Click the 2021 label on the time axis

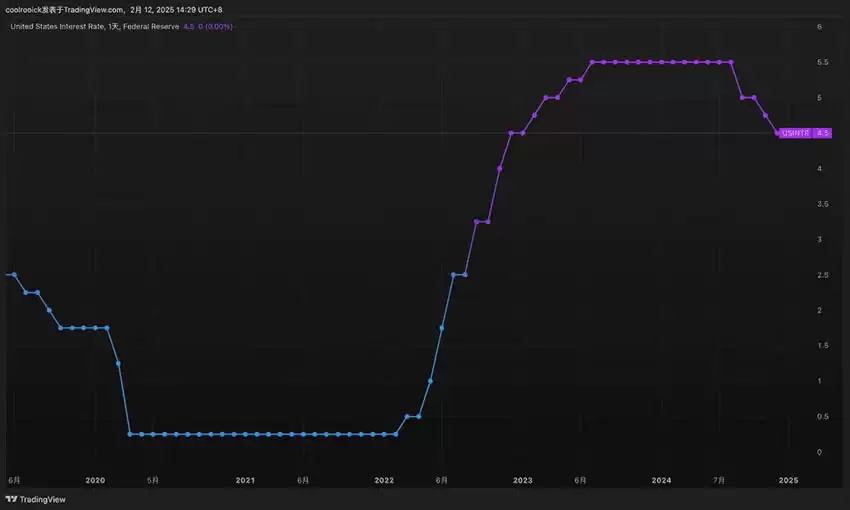click(245, 480)
